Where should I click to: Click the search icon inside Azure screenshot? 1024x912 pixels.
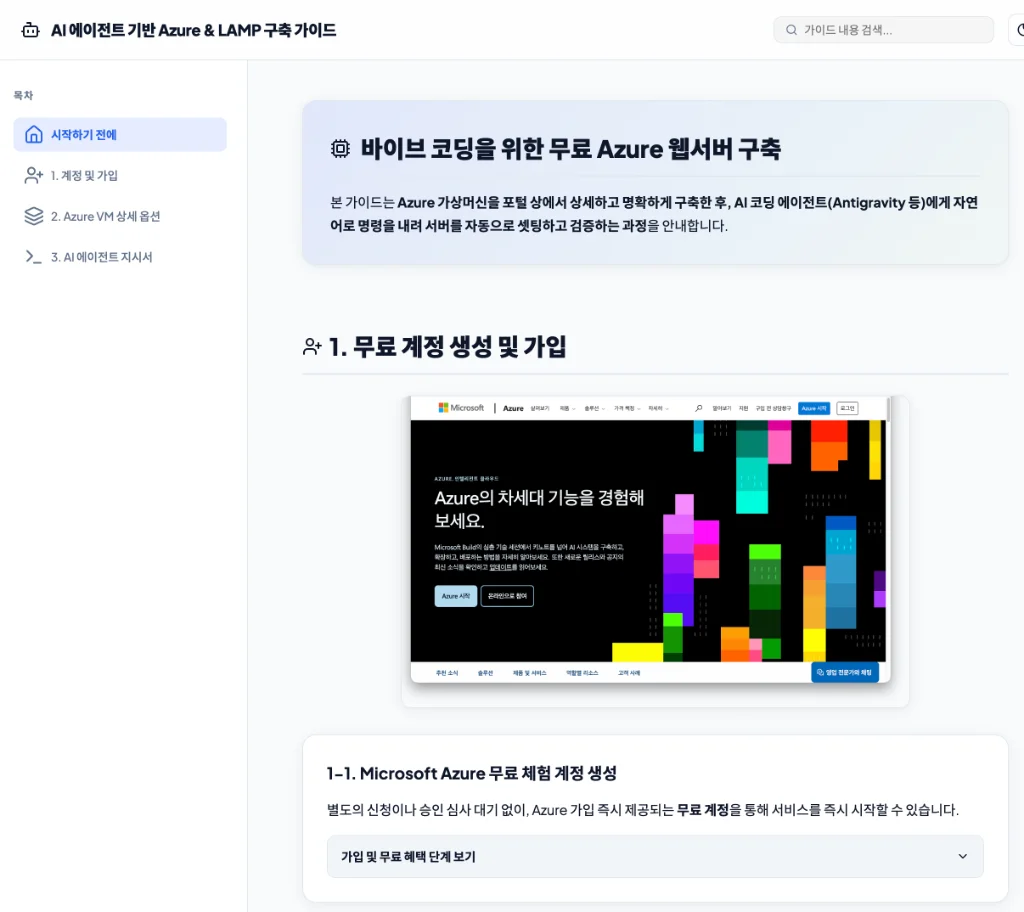(699, 408)
